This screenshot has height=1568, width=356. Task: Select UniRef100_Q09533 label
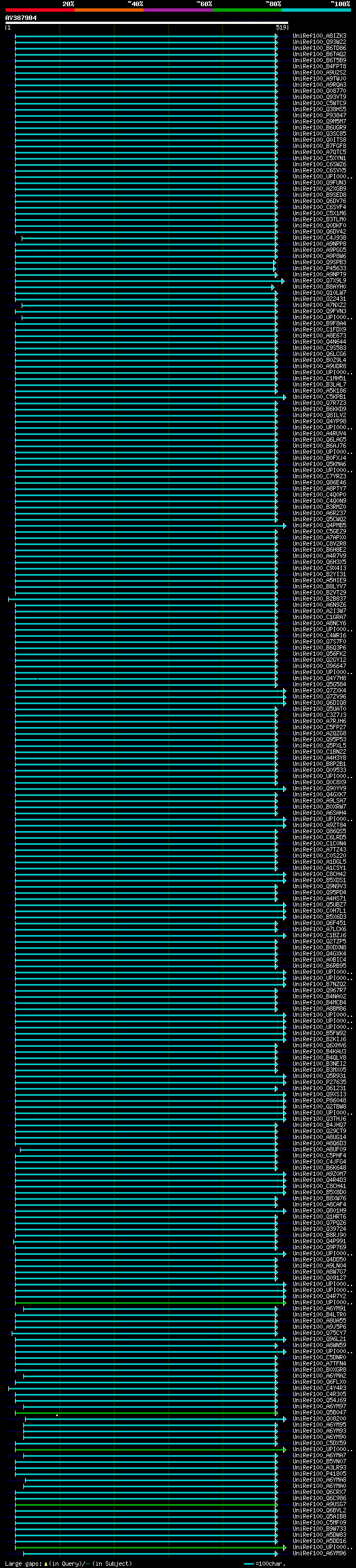pos(319,770)
